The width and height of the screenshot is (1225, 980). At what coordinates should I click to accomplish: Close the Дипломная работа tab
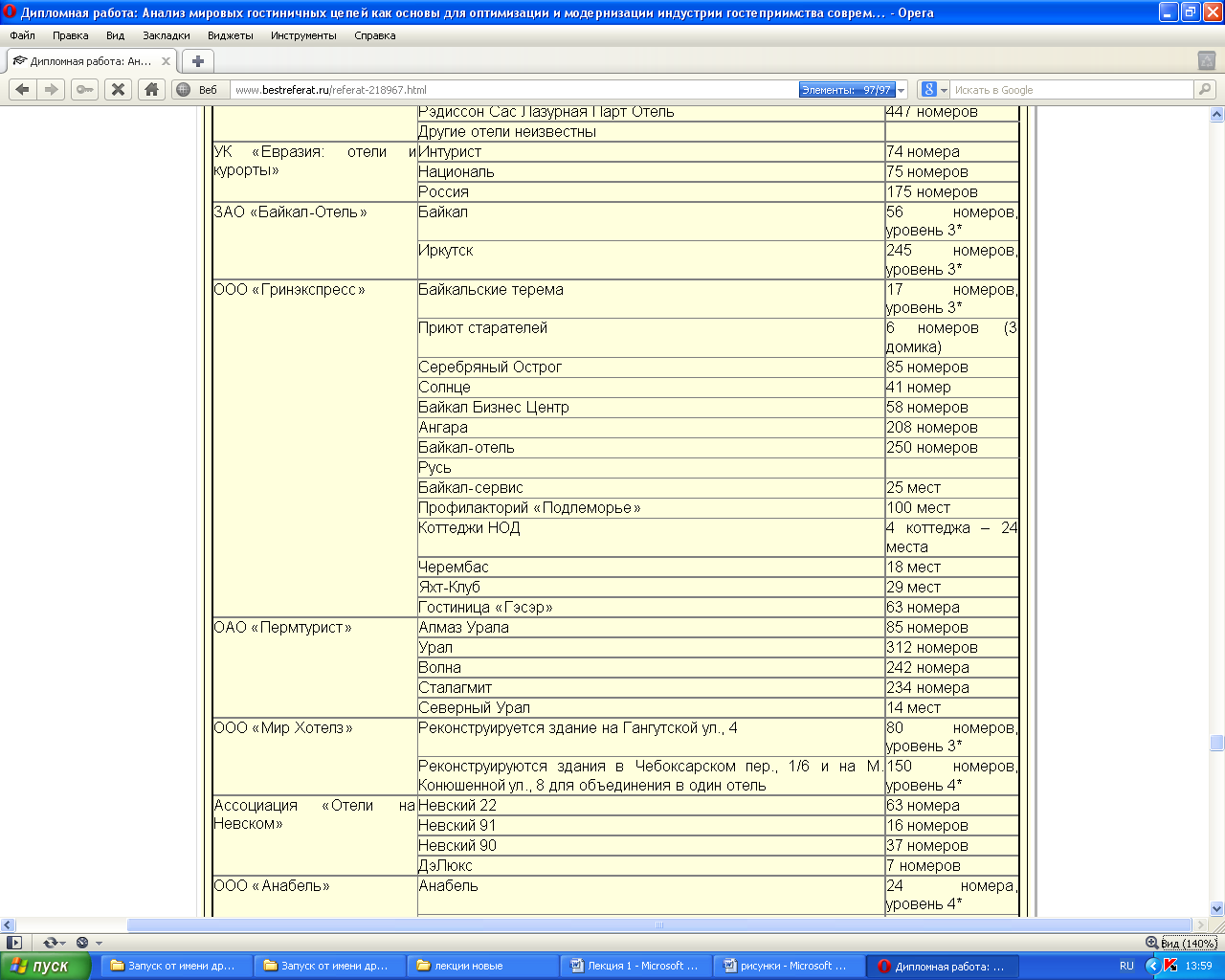point(166,61)
